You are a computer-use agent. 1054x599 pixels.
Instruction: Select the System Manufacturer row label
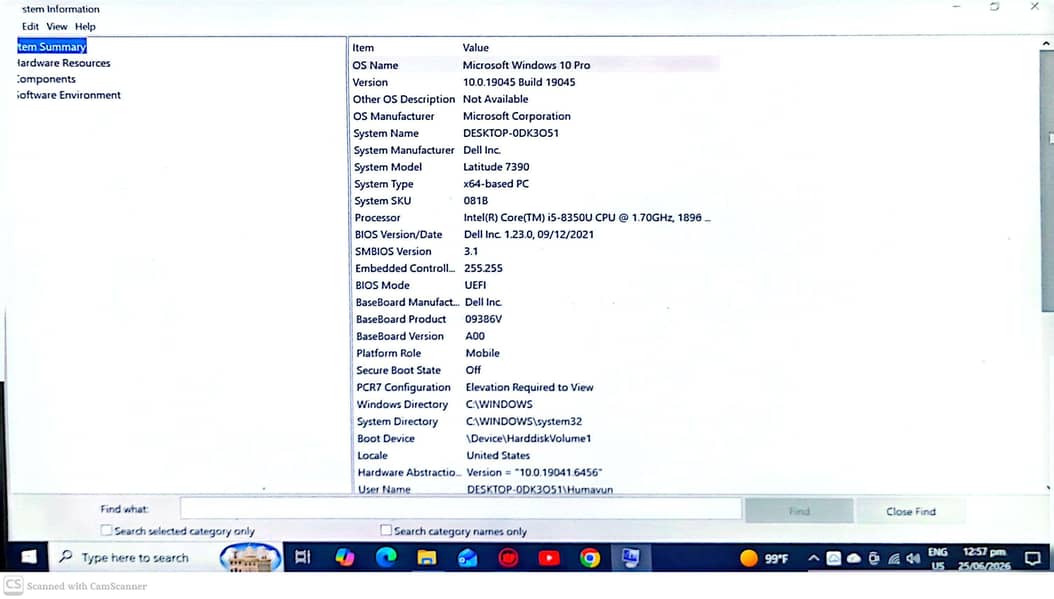(x=404, y=150)
